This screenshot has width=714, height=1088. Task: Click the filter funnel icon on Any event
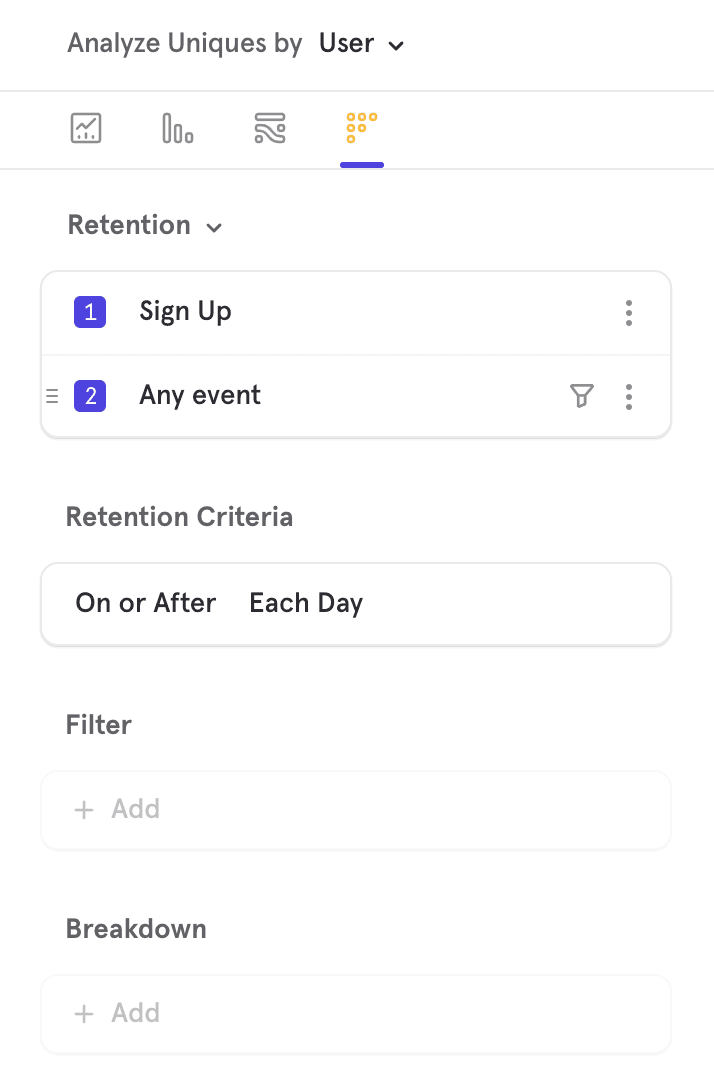pyautogui.click(x=581, y=396)
